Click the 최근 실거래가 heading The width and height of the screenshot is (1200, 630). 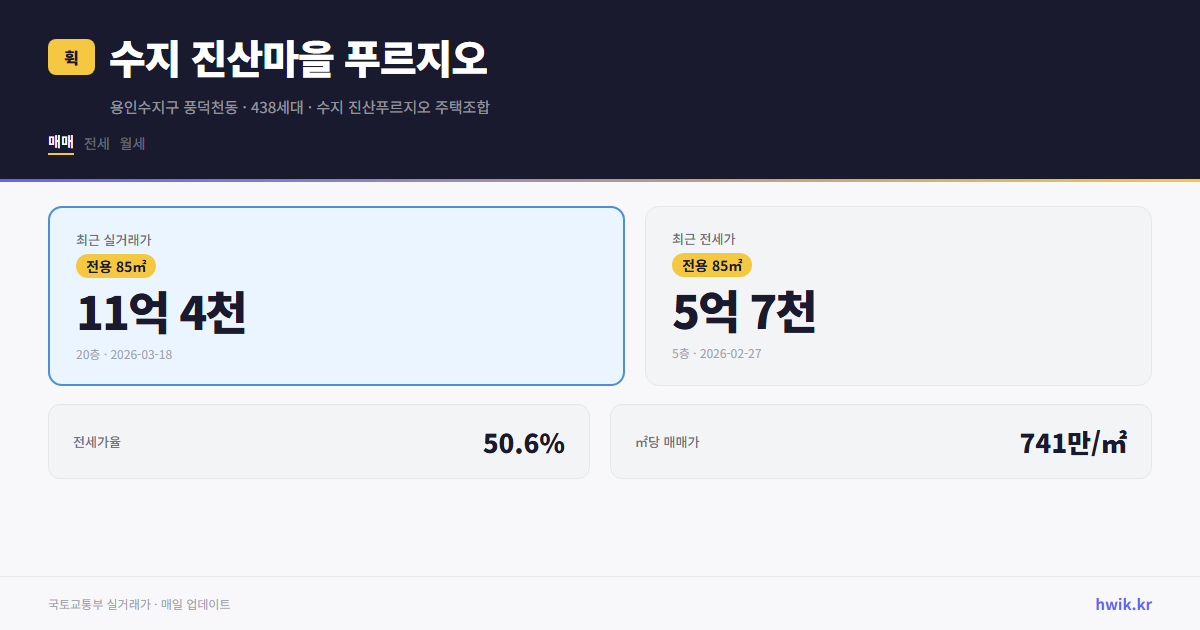click(112, 238)
